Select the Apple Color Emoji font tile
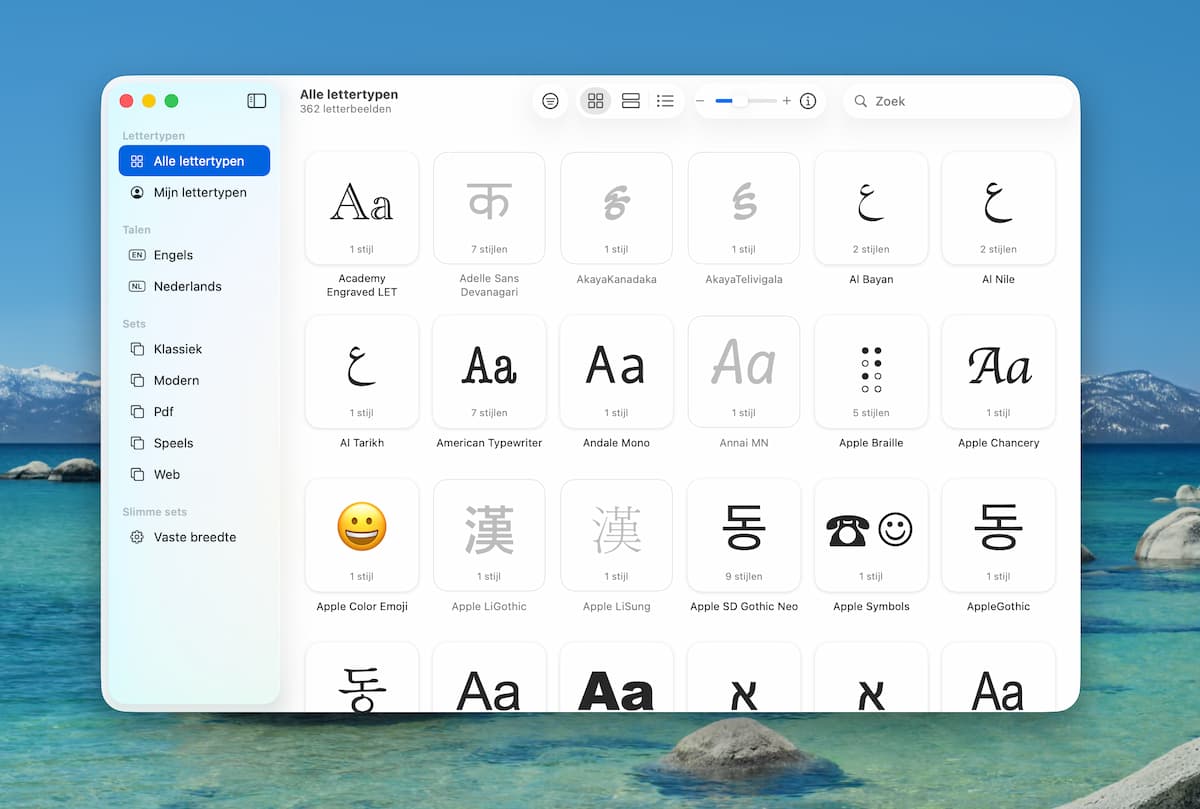 click(x=362, y=534)
